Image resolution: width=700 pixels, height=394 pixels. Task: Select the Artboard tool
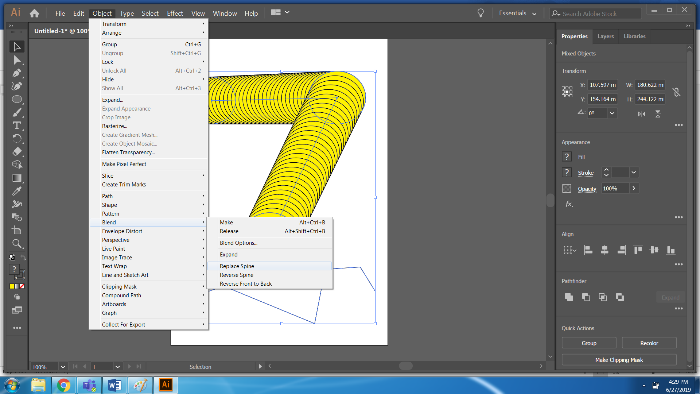point(17,230)
